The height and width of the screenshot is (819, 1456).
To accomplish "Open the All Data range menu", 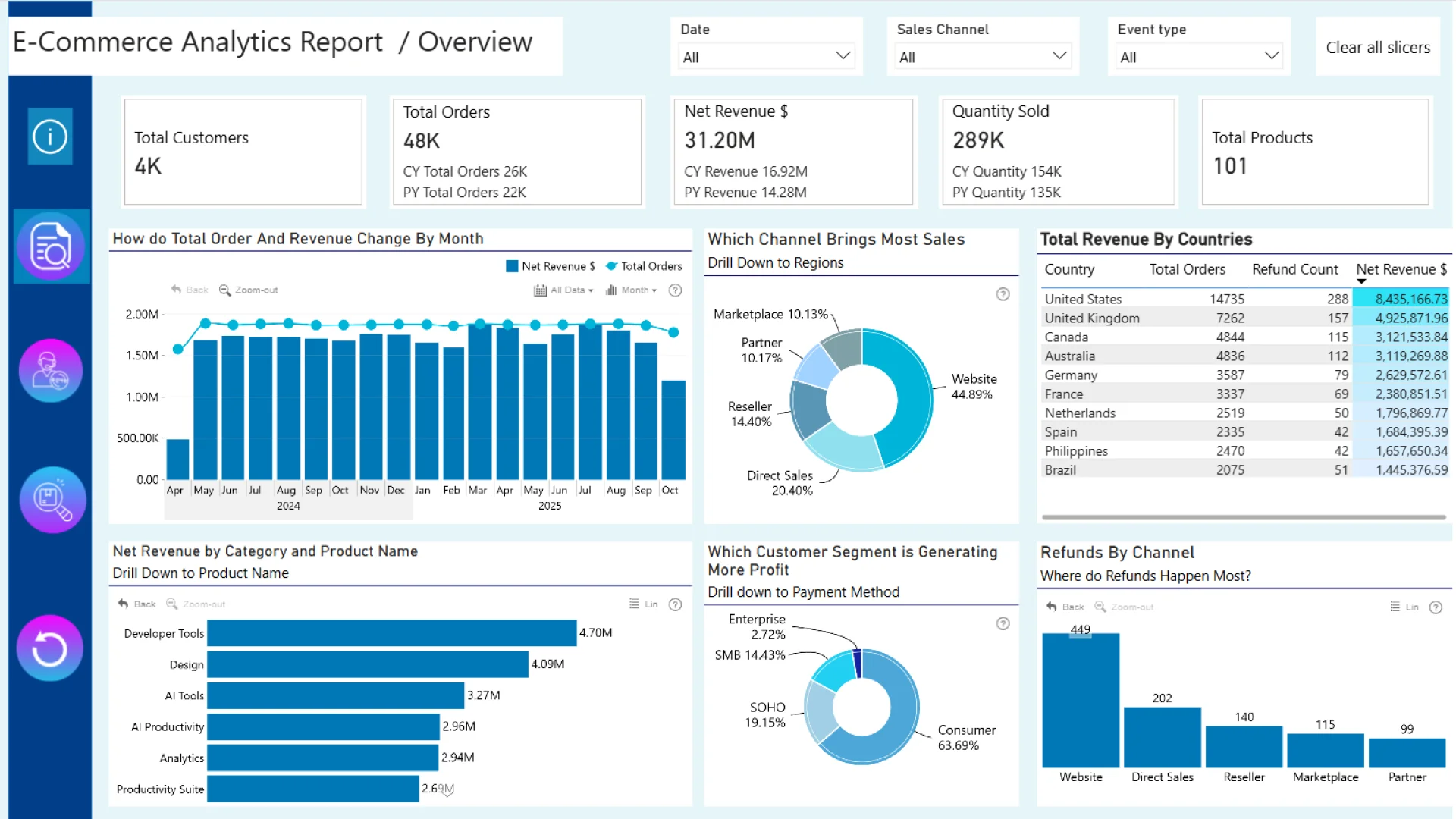I will point(563,290).
